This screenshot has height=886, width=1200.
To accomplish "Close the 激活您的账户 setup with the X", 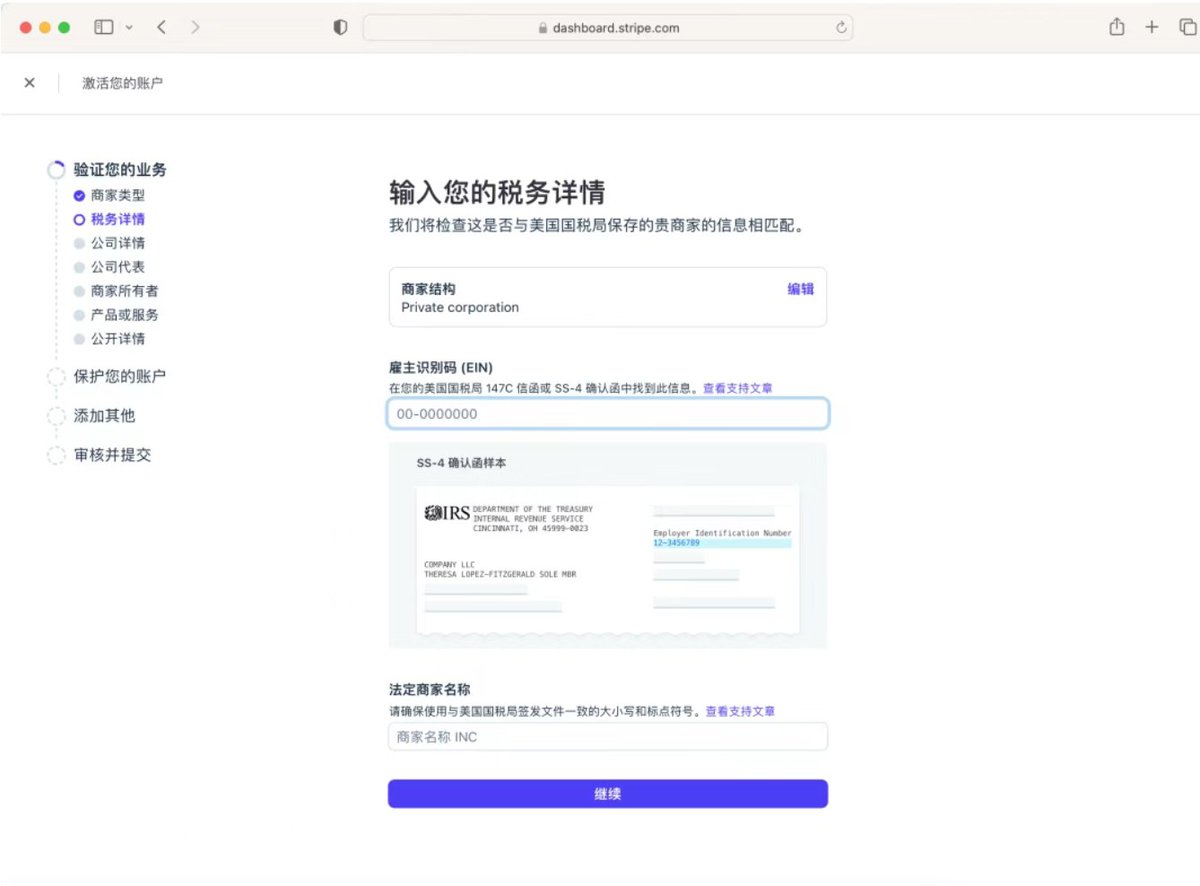I will [29, 83].
